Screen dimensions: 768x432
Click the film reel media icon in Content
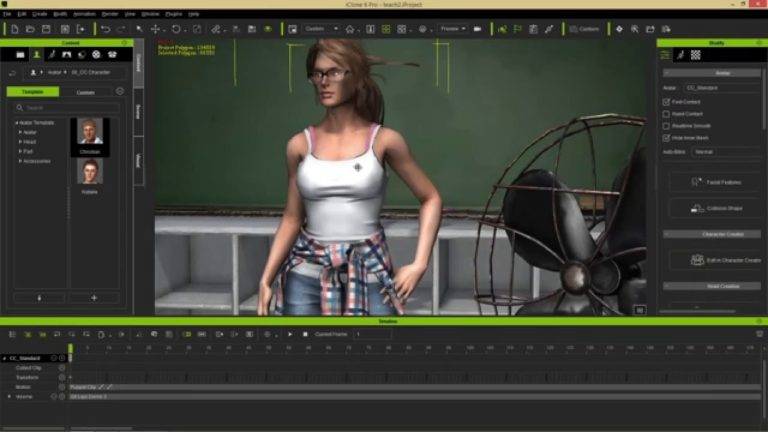[x=96, y=55]
